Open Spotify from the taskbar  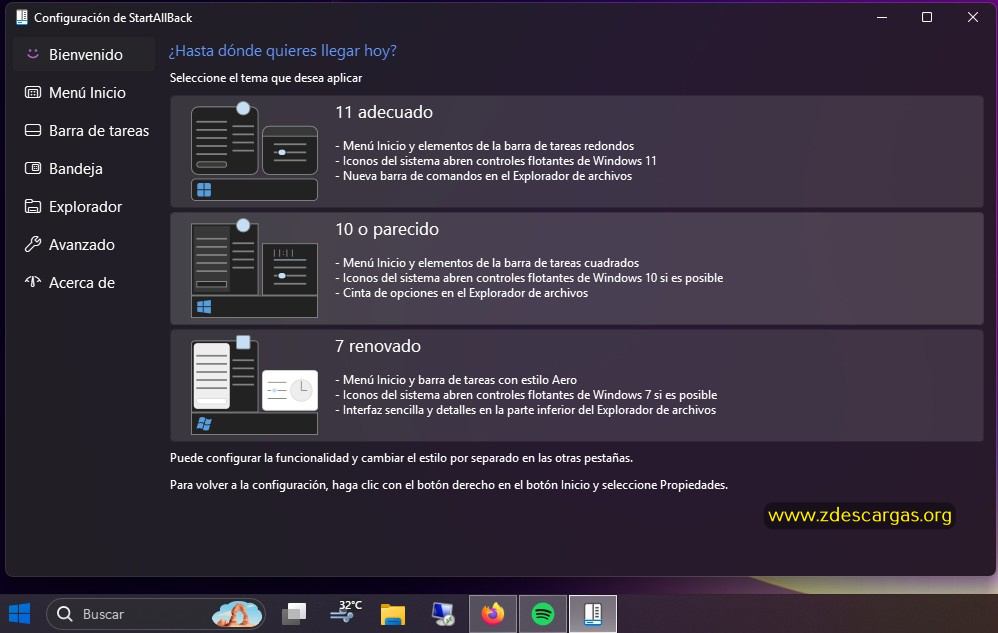[x=542, y=614]
